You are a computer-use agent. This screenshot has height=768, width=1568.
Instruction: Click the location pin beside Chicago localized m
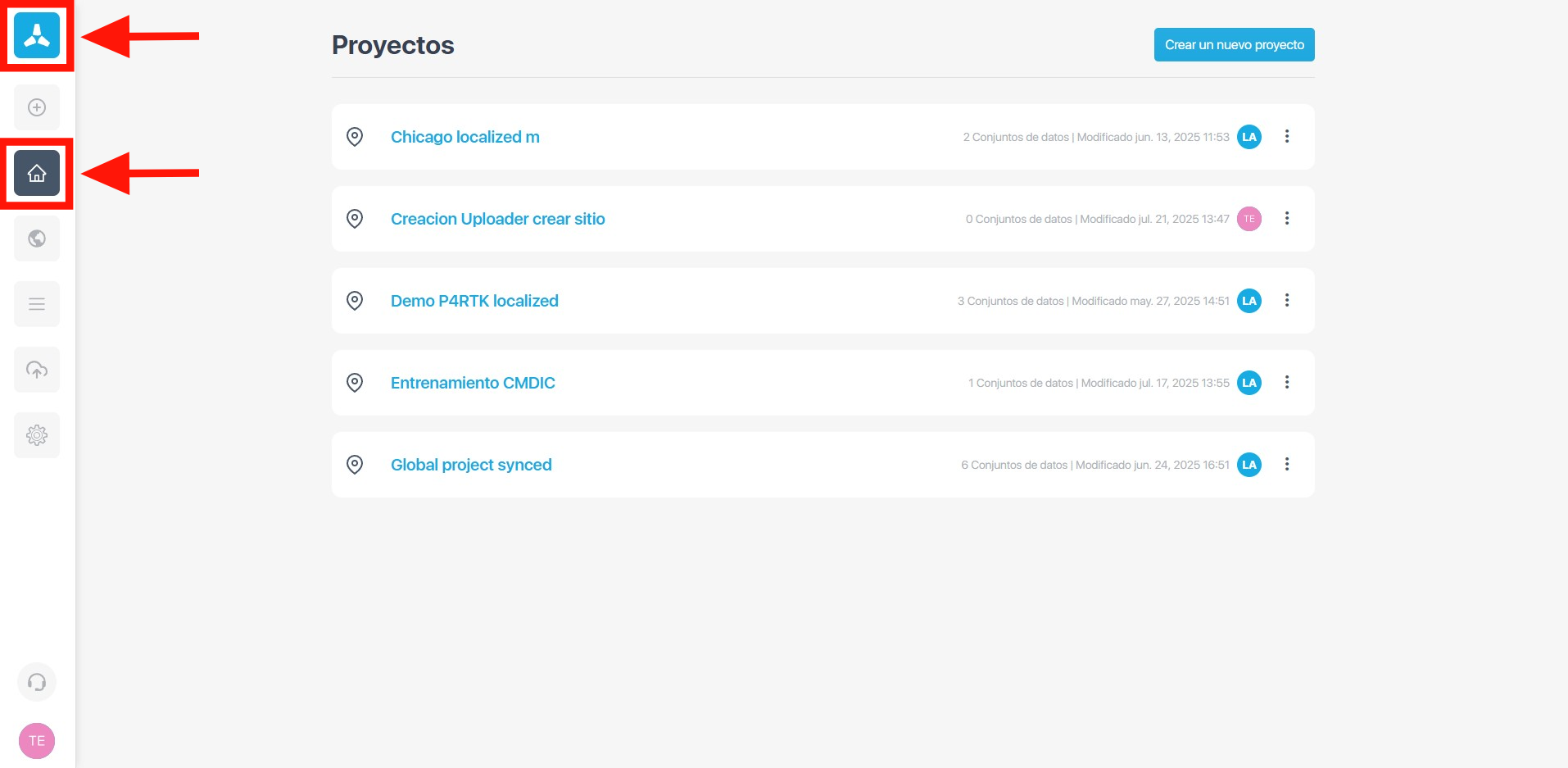coord(355,137)
